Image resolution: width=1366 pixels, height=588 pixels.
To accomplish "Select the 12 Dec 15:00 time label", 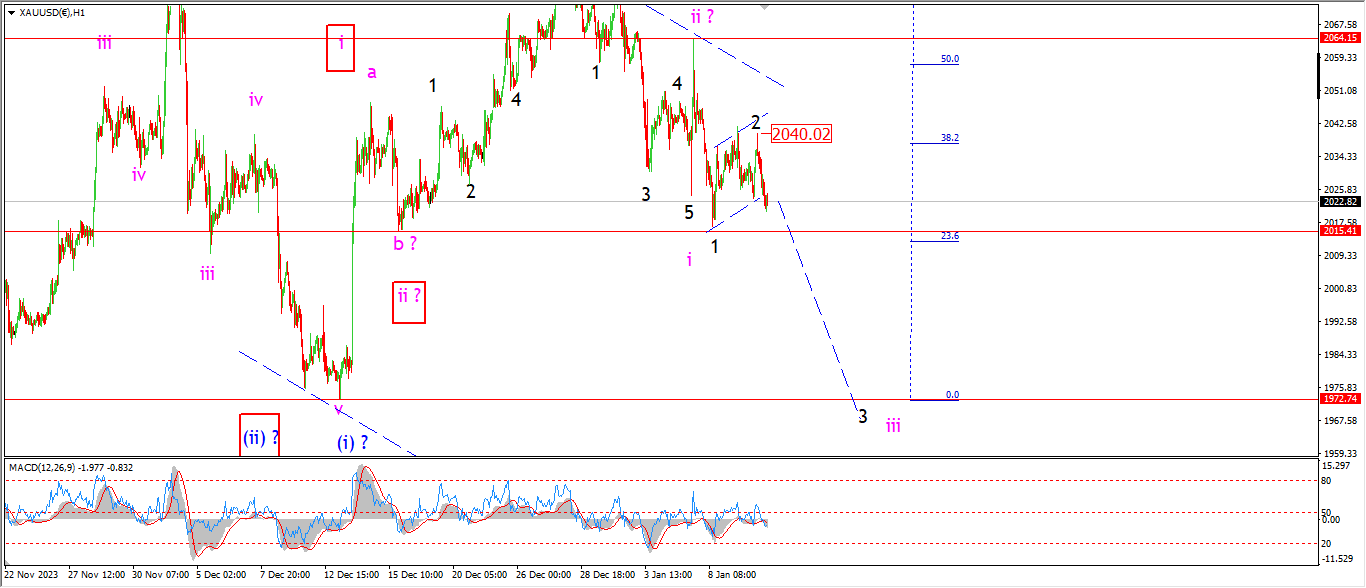I will (351, 575).
